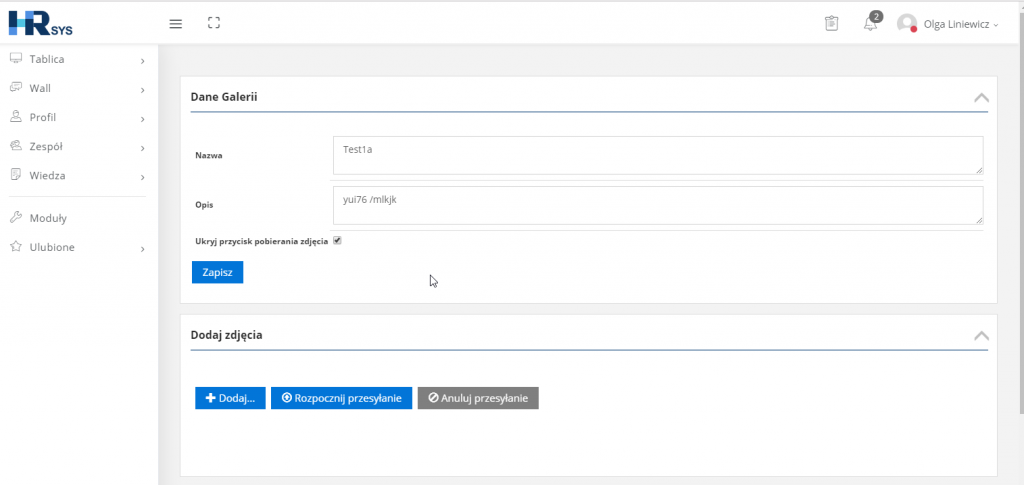Image resolution: width=1024 pixels, height=485 pixels.
Task: Open the clipboard tasks icon
Action: 831,23
